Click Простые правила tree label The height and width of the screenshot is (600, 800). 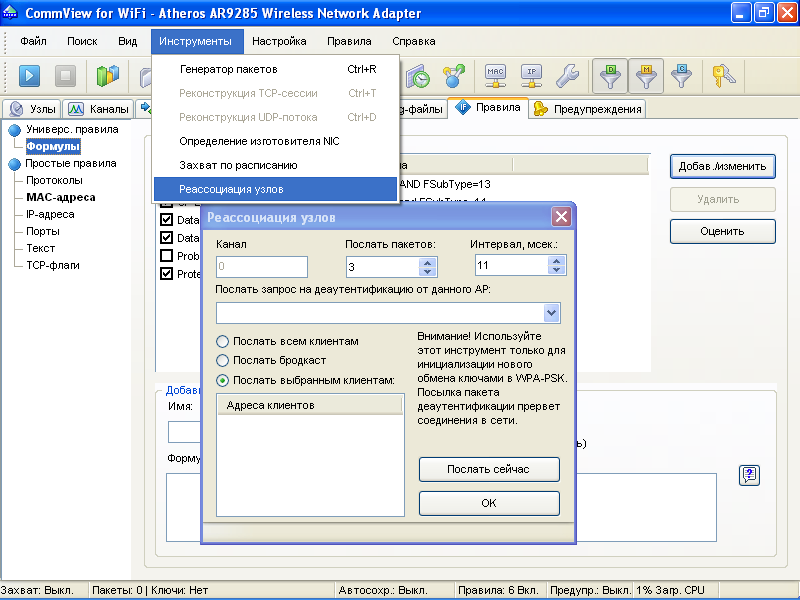[71, 164]
